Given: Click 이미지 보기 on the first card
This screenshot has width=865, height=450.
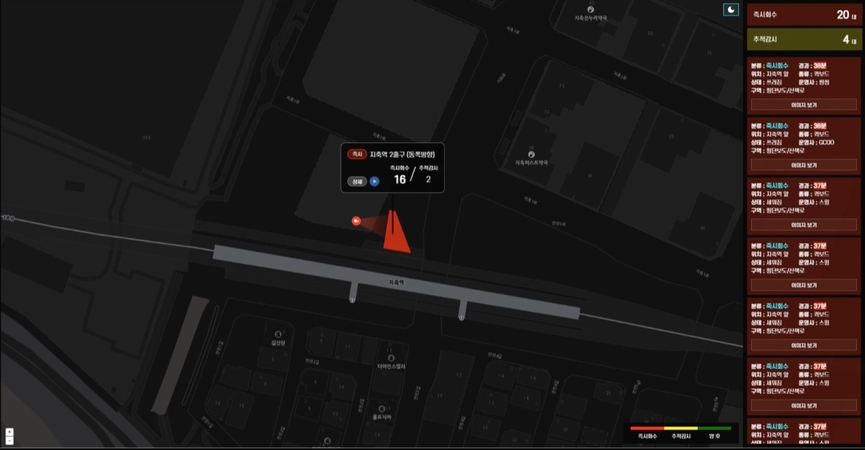Looking at the screenshot, I should tap(803, 105).
